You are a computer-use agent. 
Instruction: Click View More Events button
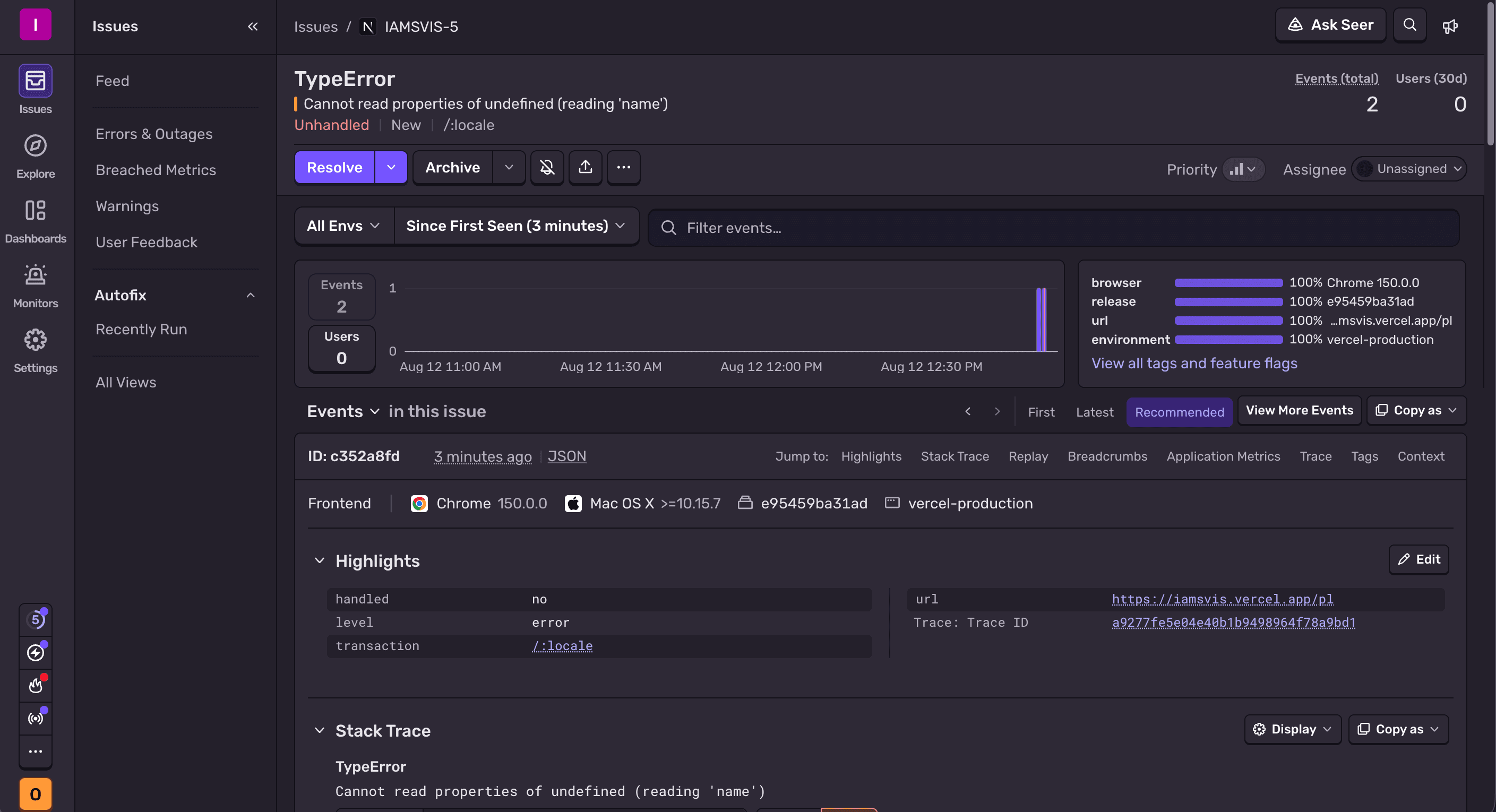[x=1299, y=411]
